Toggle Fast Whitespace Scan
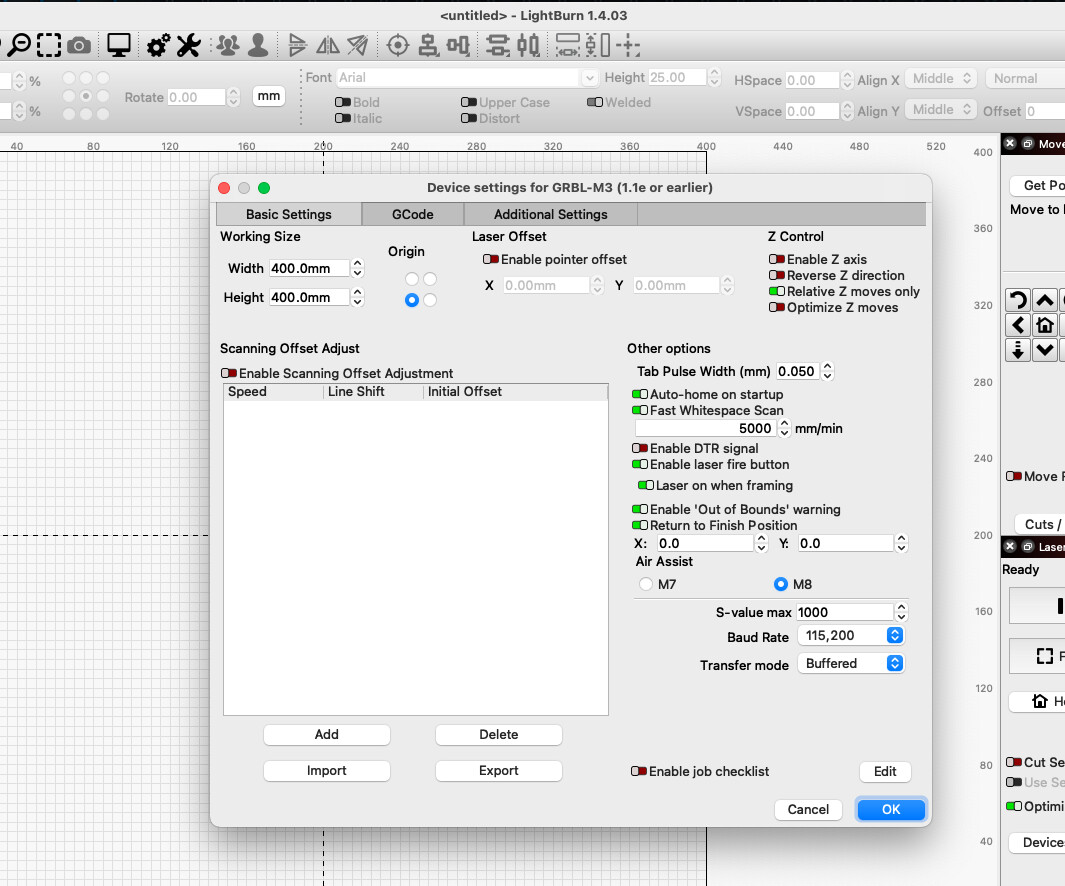Viewport: 1065px width, 886px height. 640,410
